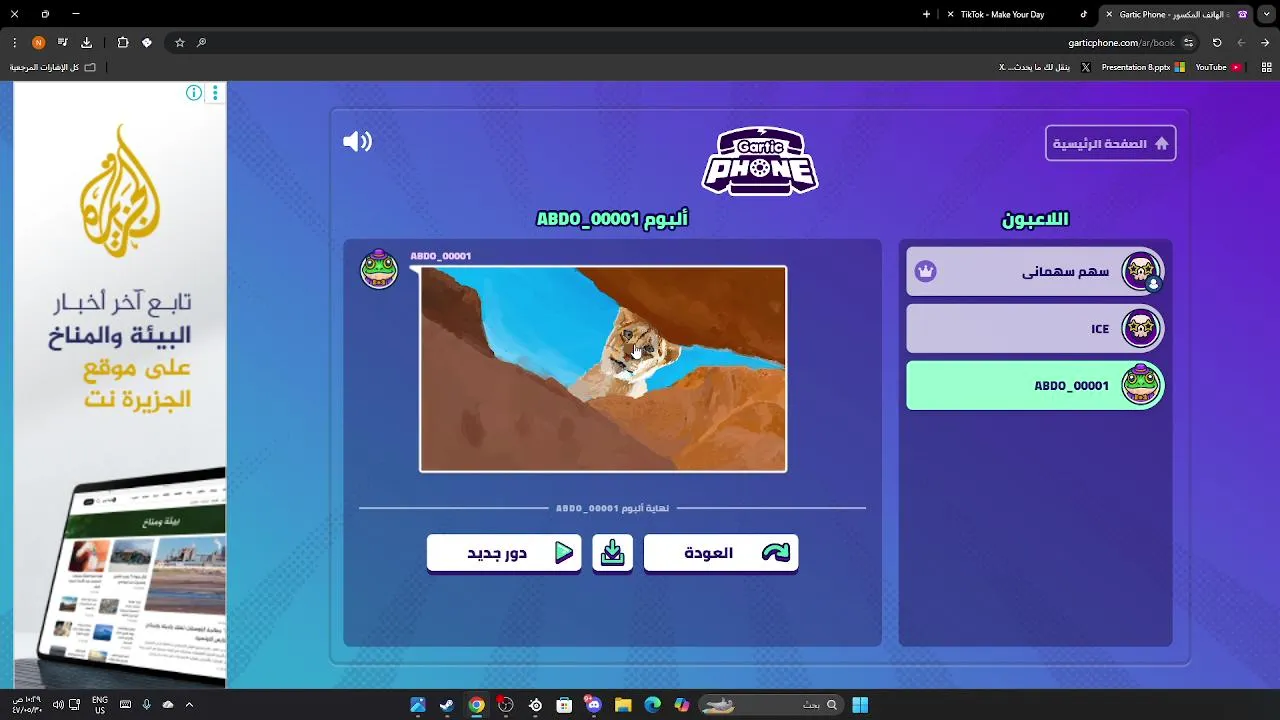The height and width of the screenshot is (720, 1280).
Task: Open the Discord icon in the taskbar
Action: [594, 705]
